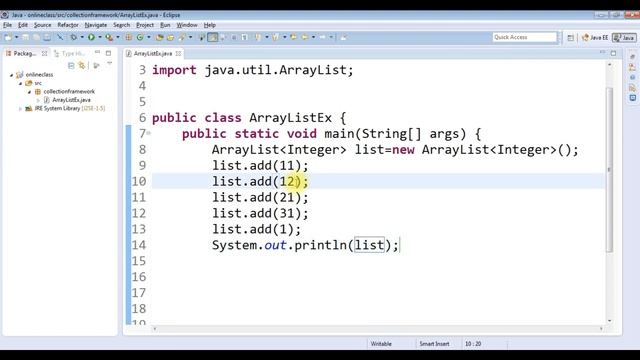Image resolution: width=640 pixels, height=360 pixels.
Task: Open the Window menu
Action: pyautogui.click(x=187, y=25)
